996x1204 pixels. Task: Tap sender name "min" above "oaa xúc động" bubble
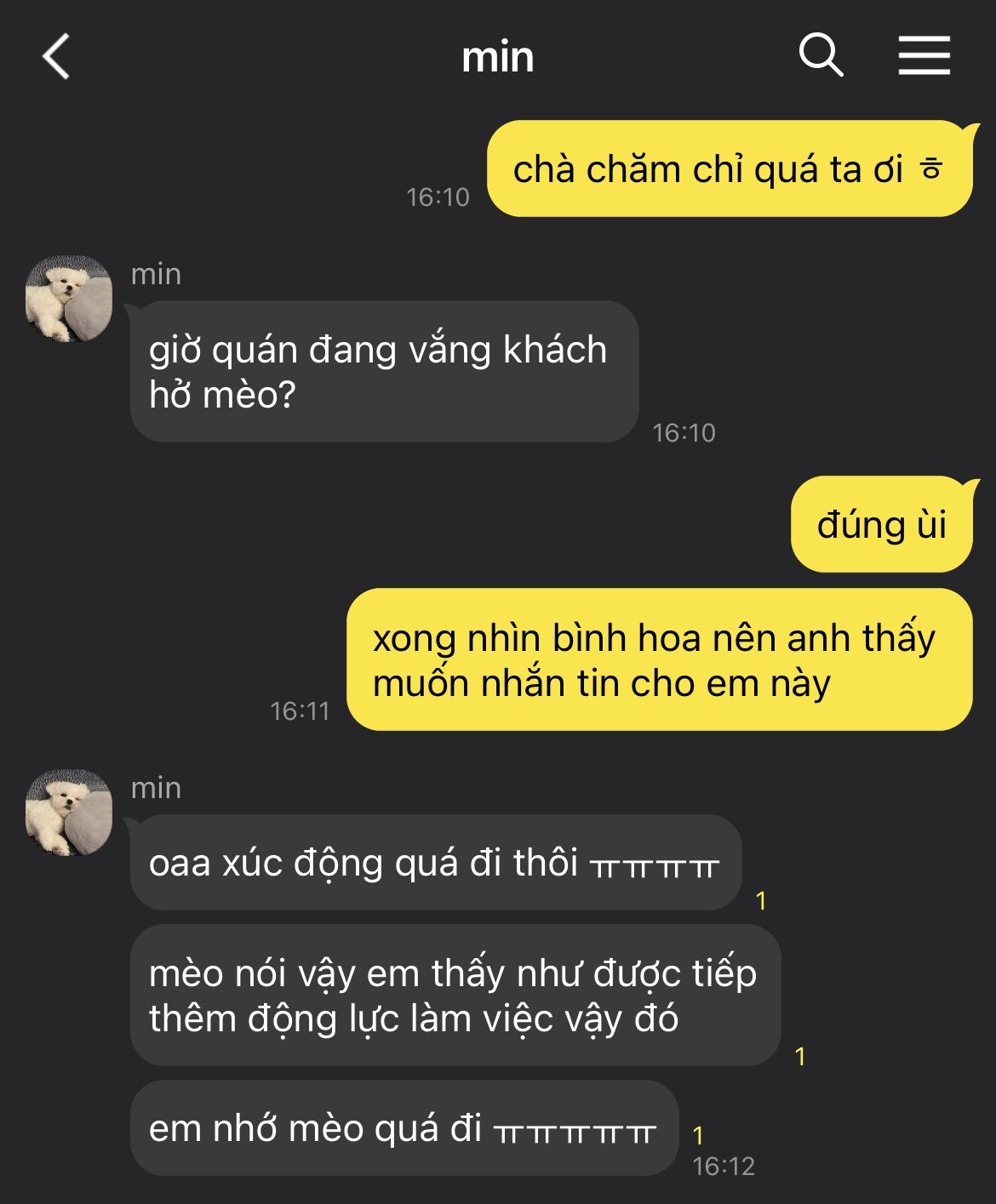pos(156,788)
